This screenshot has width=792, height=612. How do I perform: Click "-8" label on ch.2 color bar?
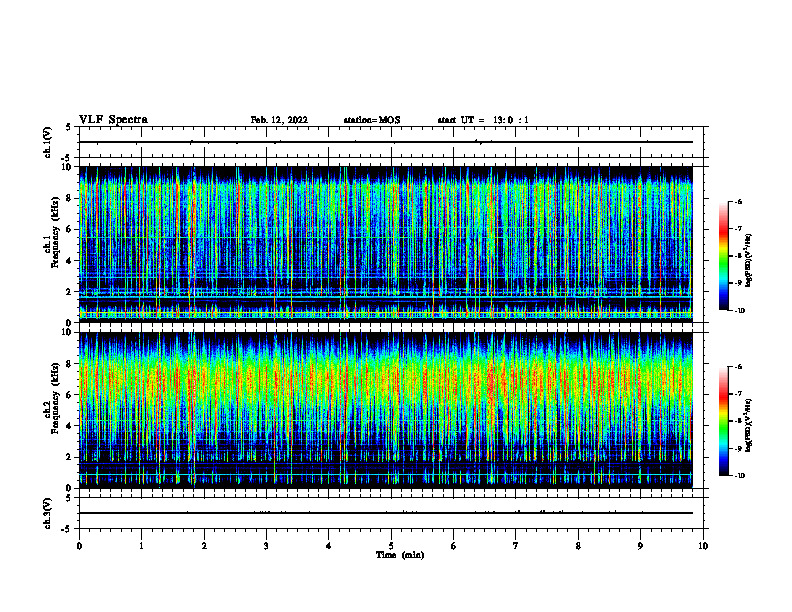[738, 422]
